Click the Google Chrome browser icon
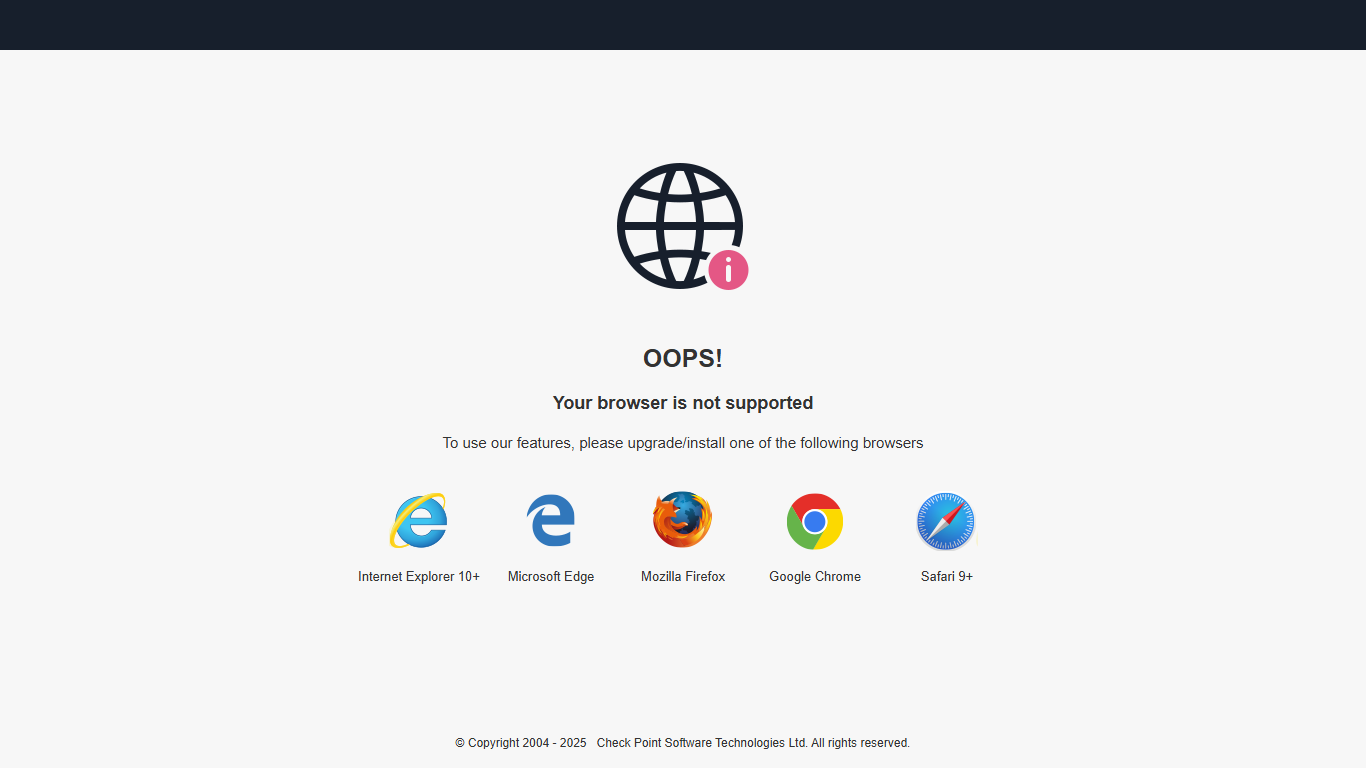This screenshot has height=768, width=1366. (815, 521)
